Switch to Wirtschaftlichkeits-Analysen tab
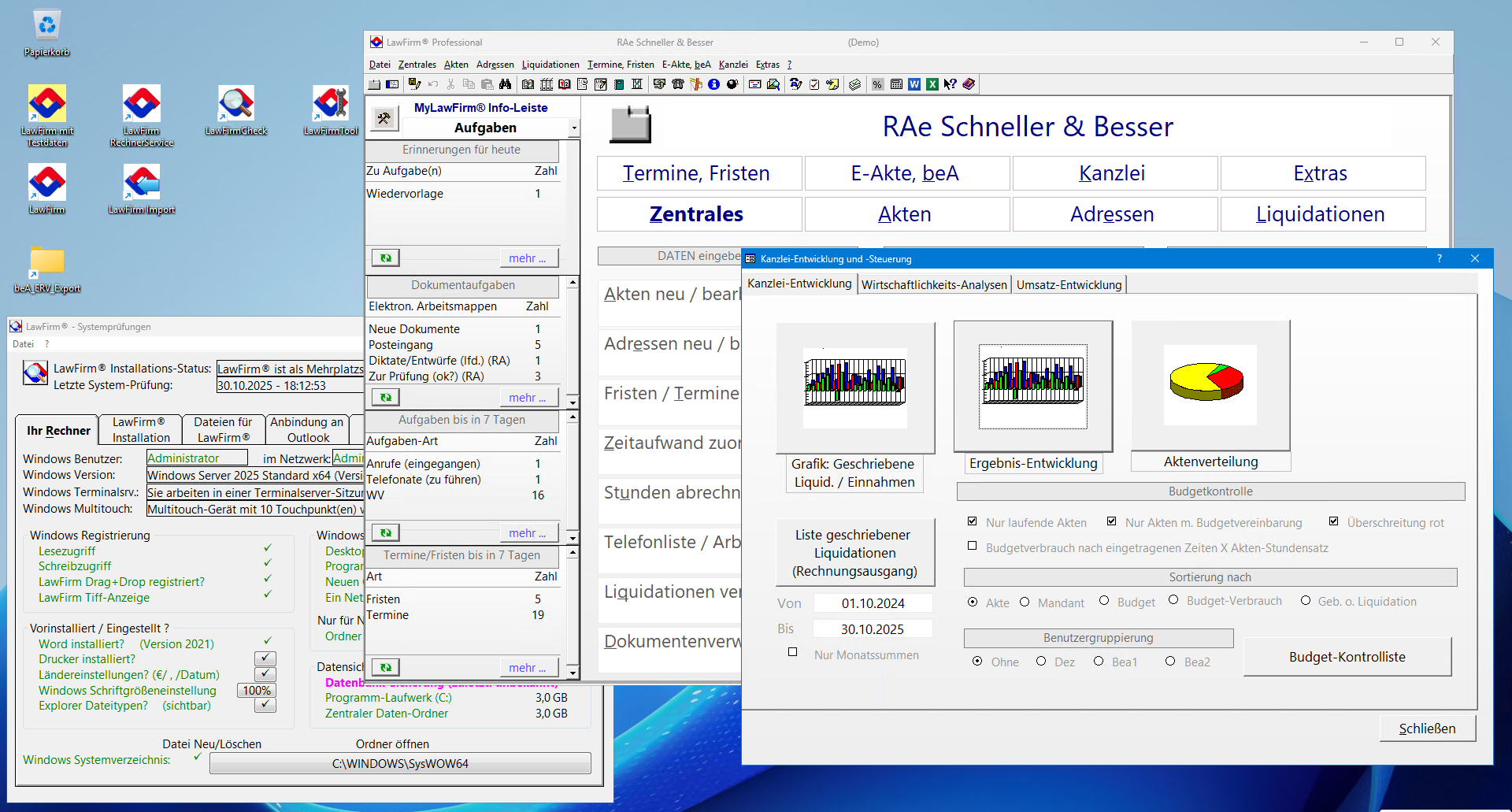 tap(934, 284)
